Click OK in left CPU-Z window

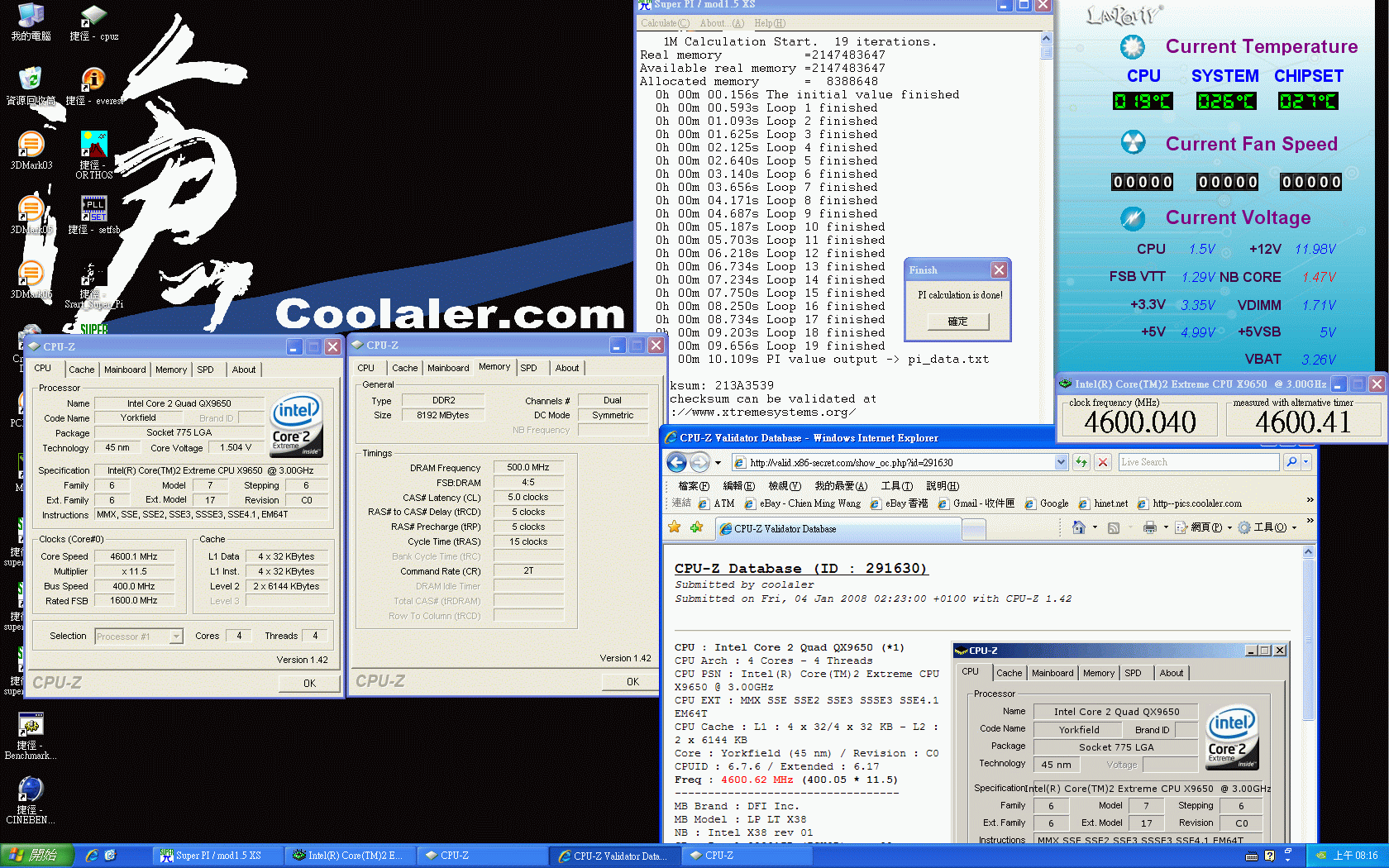[x=309, y=684]
